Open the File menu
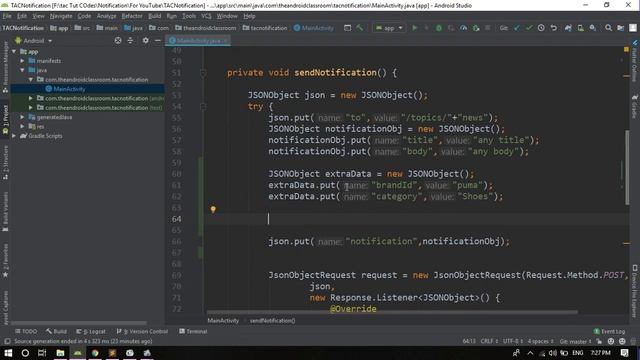The height and width of the screenshot is (360, 640). (7, 16)
